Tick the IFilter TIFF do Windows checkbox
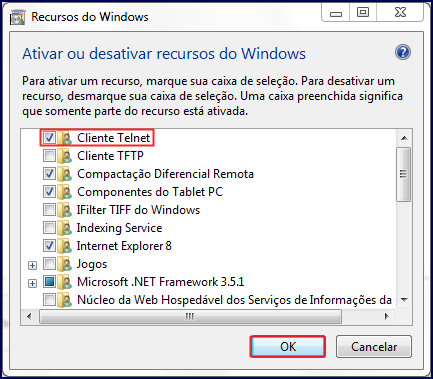Image resolution: width=433 pixels, height=379 pixels. tap(49, 209)
